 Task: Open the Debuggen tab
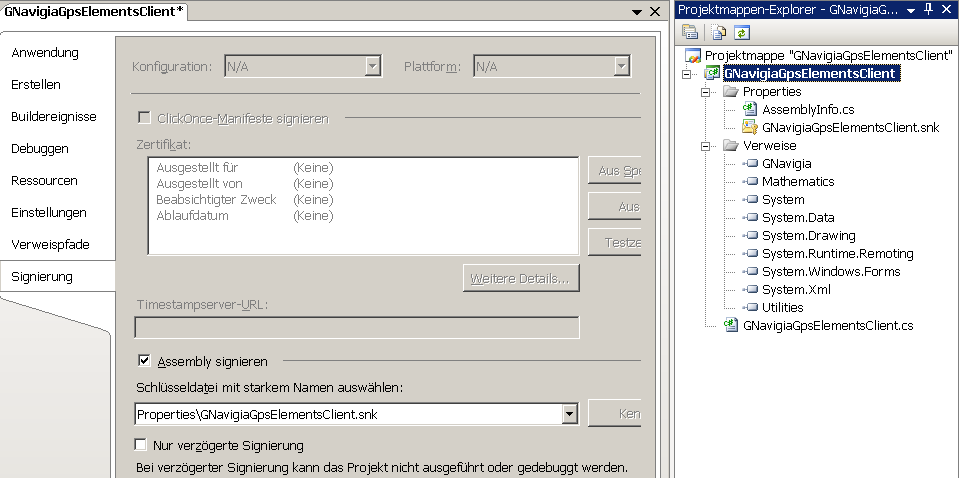[x=40, y=149]
